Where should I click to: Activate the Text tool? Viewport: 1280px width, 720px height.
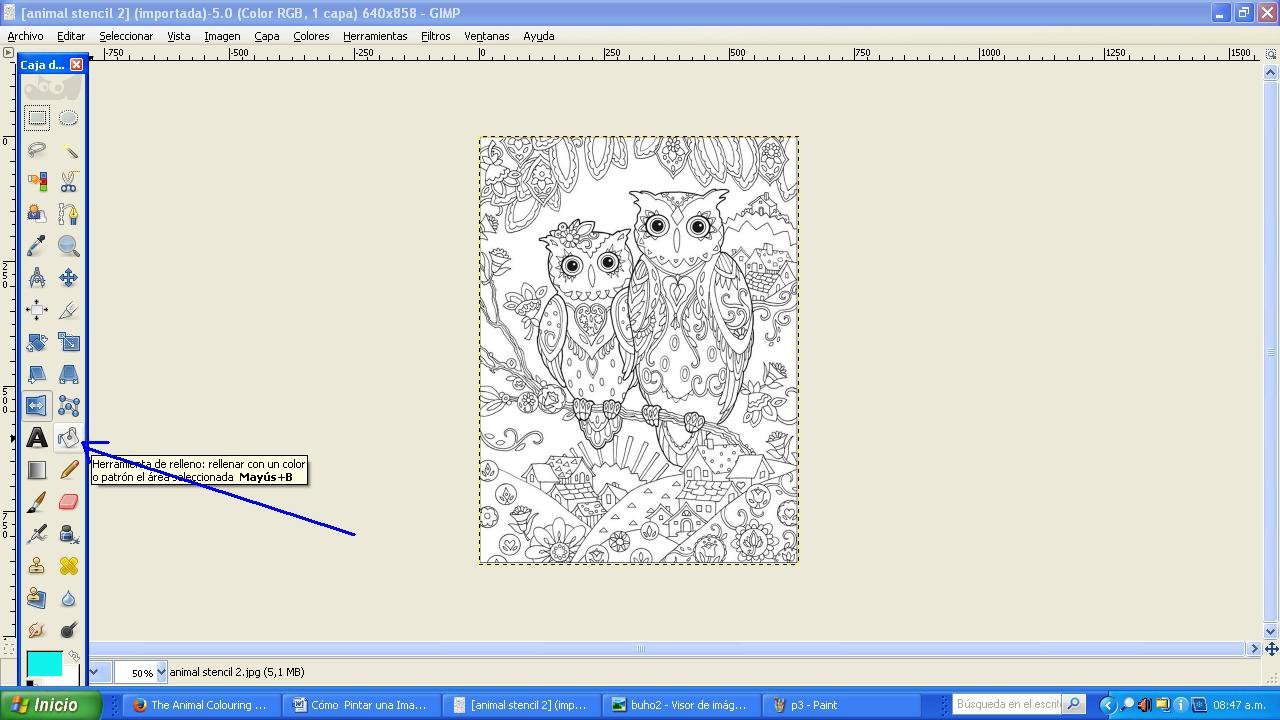click(37, 438)
